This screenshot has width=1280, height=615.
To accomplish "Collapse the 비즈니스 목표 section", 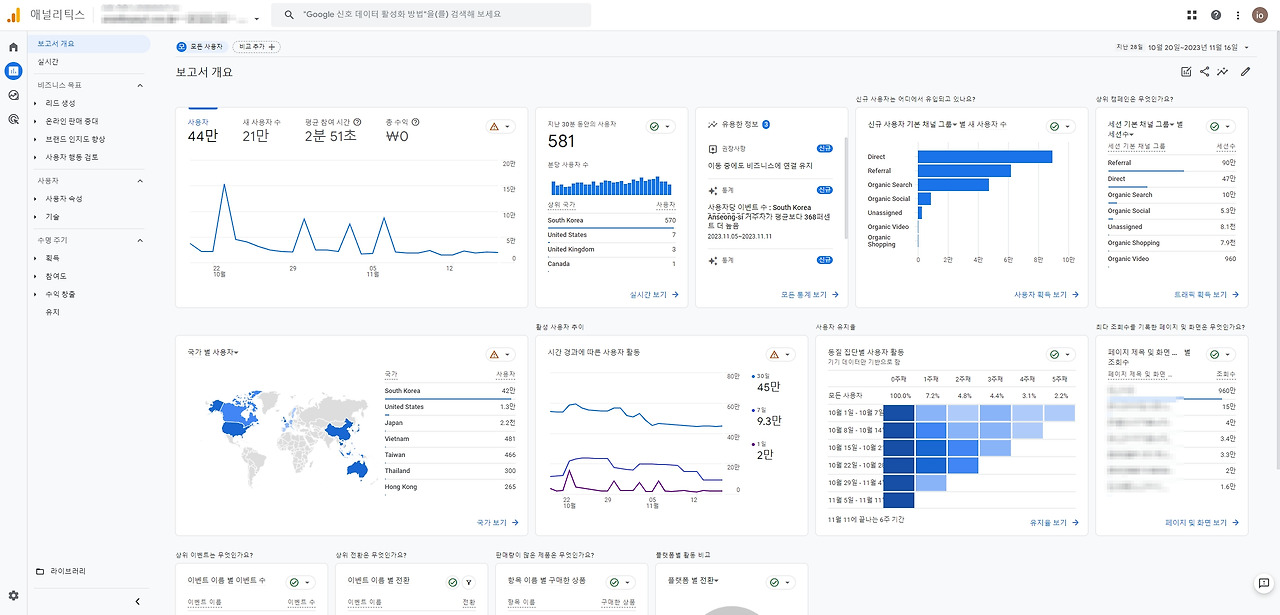I will click(x=139, y=85).
